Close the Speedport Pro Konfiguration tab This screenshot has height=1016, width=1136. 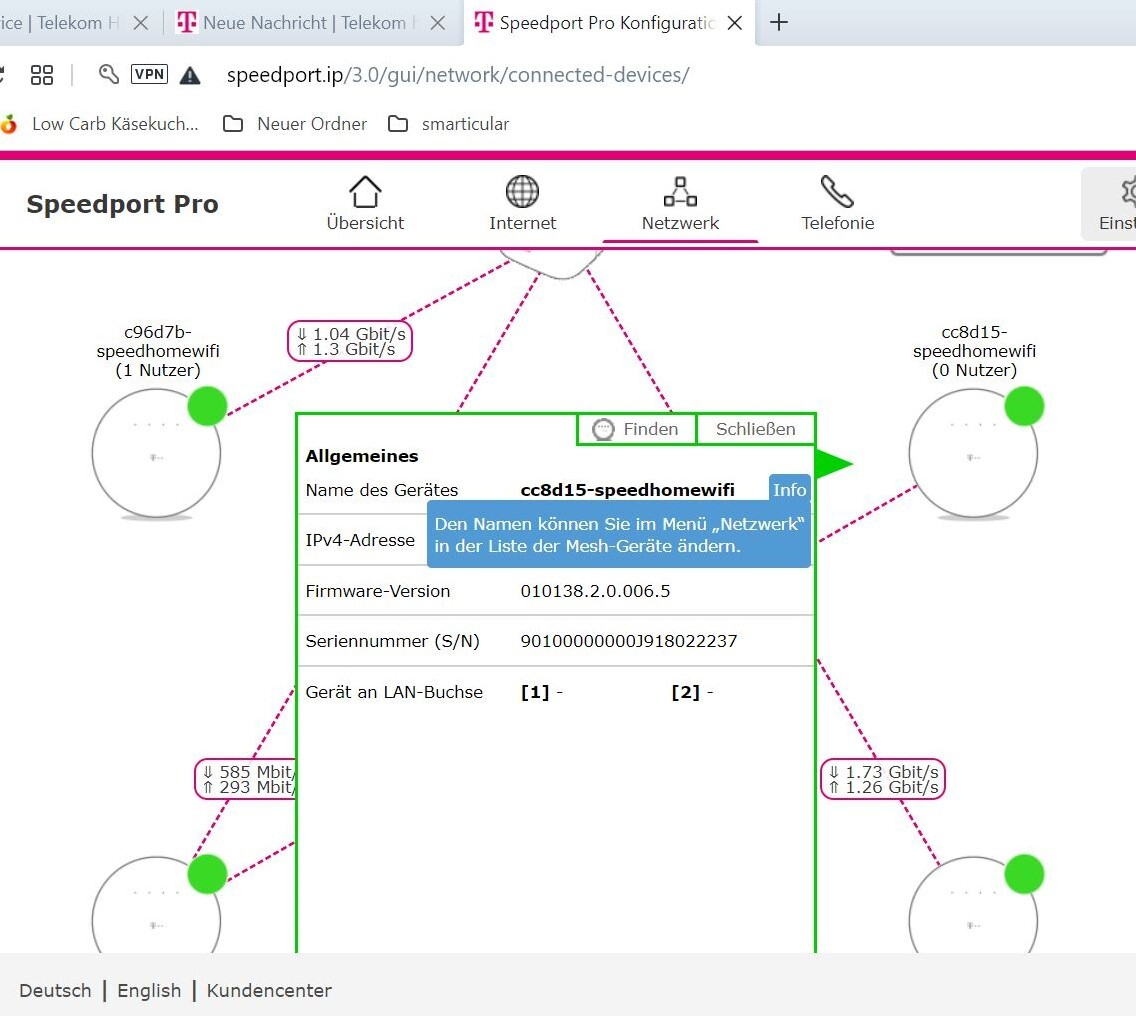coord(735,23)
